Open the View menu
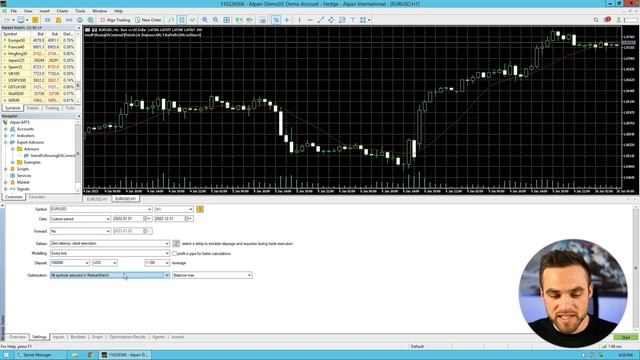Screen dimensions: 640x360 (x=28, y=11)
